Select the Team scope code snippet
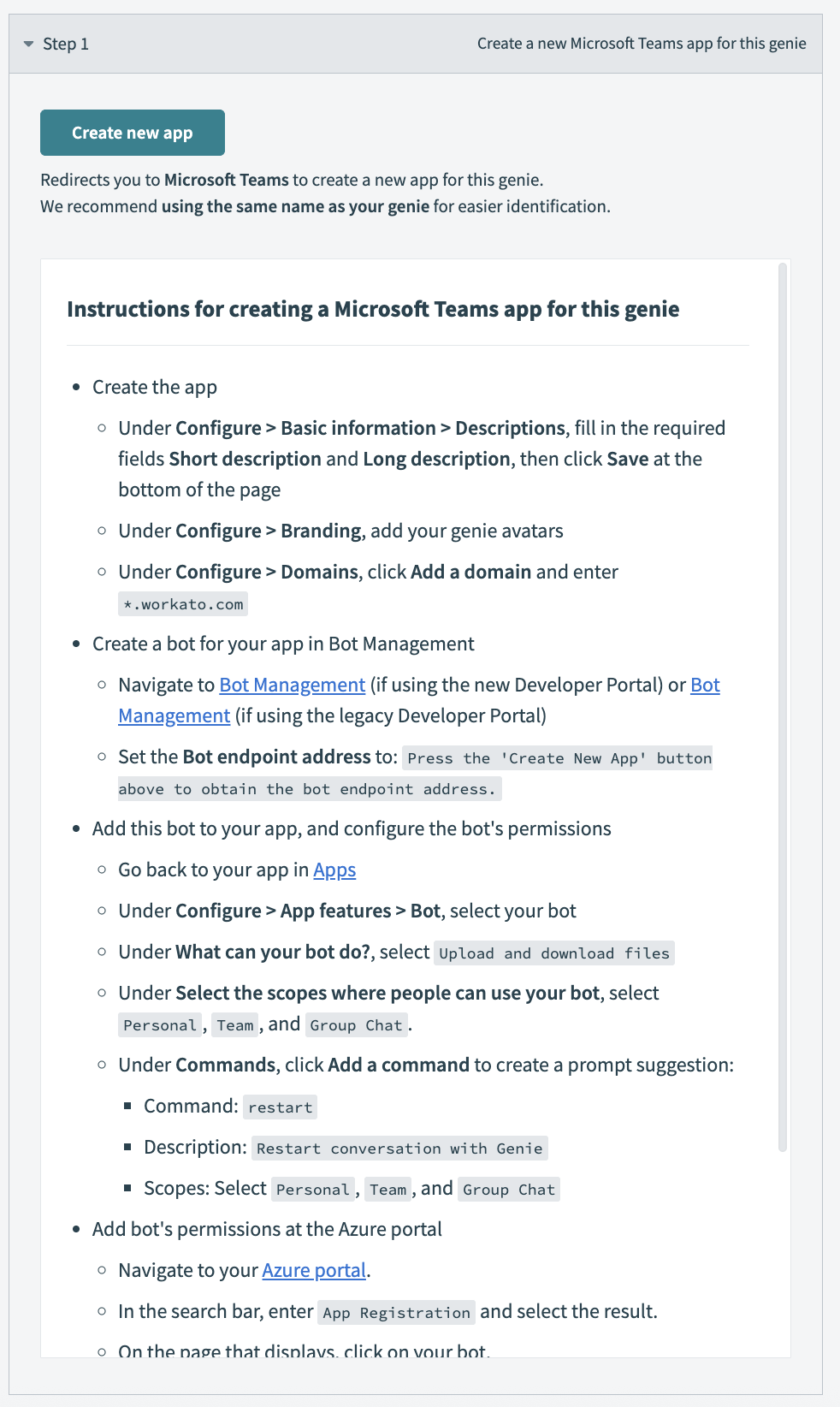This screenshot has width=840, height=1407. pos(234,1024)
